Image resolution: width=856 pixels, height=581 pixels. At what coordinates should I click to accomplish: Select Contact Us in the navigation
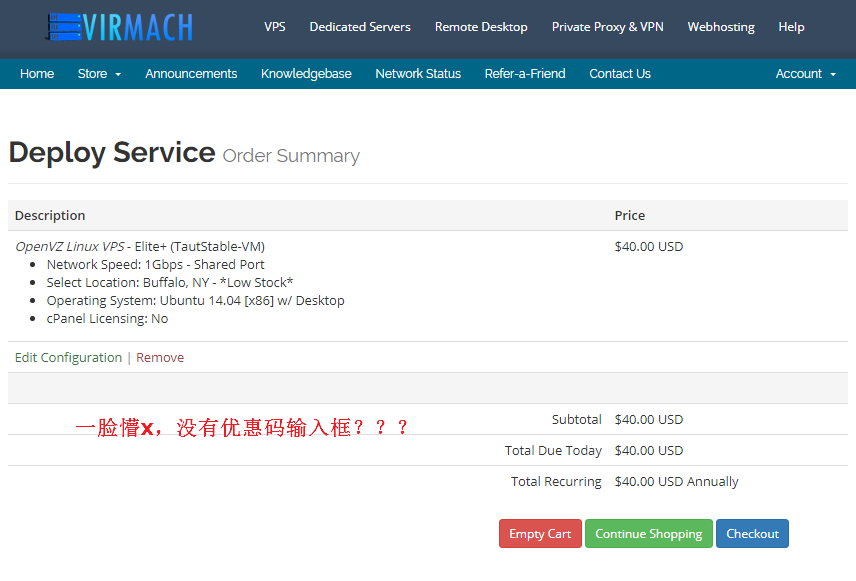pyautogui.click(x=619, y=73)
